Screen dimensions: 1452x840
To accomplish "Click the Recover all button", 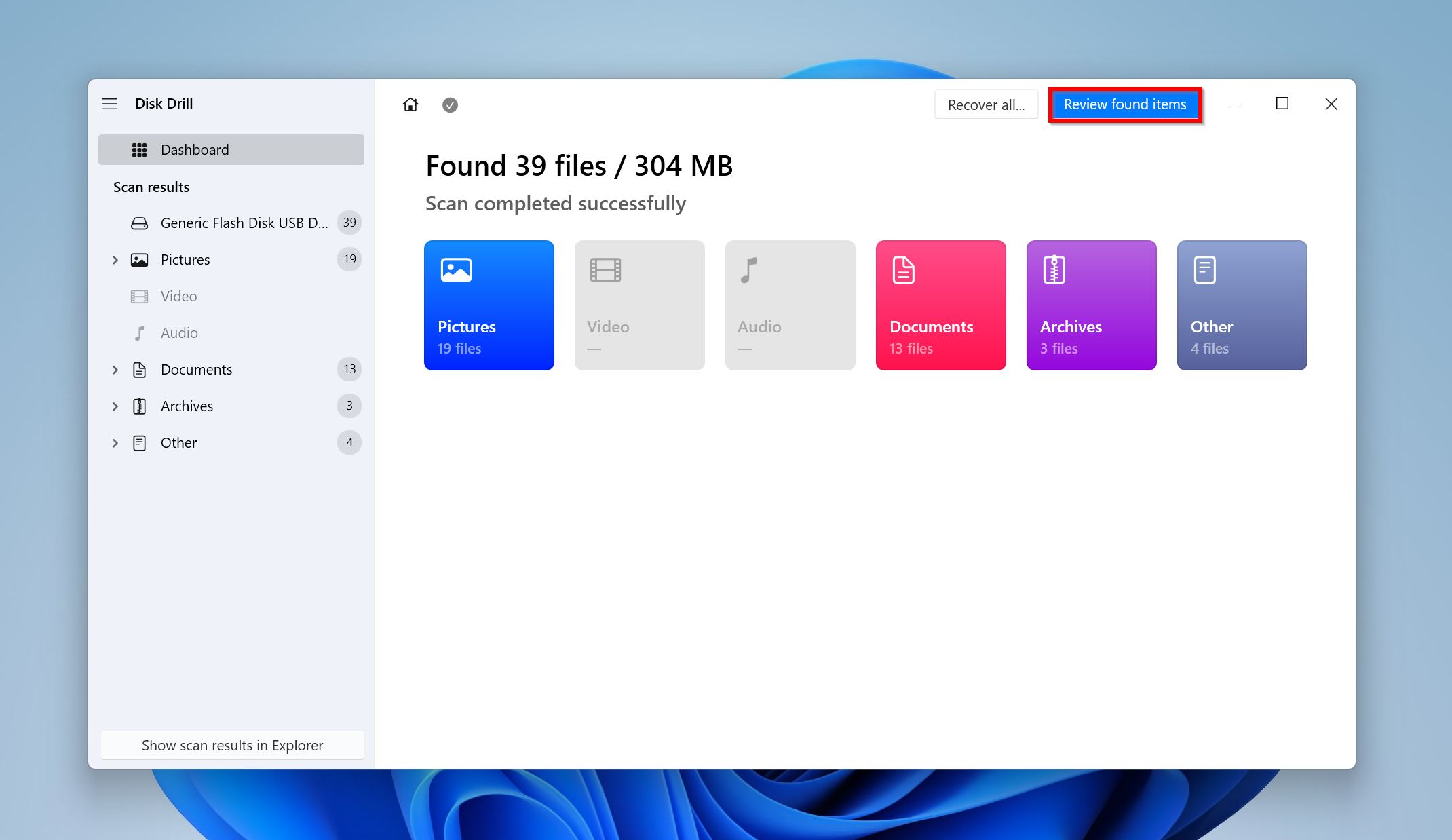I will point(985,104).
